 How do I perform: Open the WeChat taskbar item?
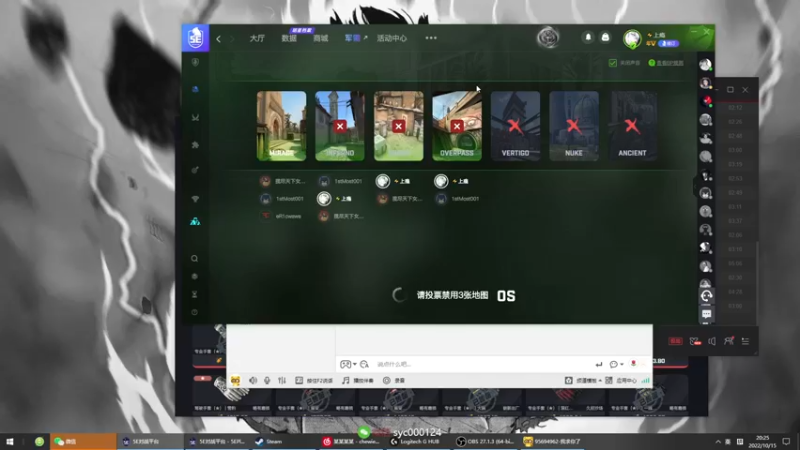coord(83,441)
